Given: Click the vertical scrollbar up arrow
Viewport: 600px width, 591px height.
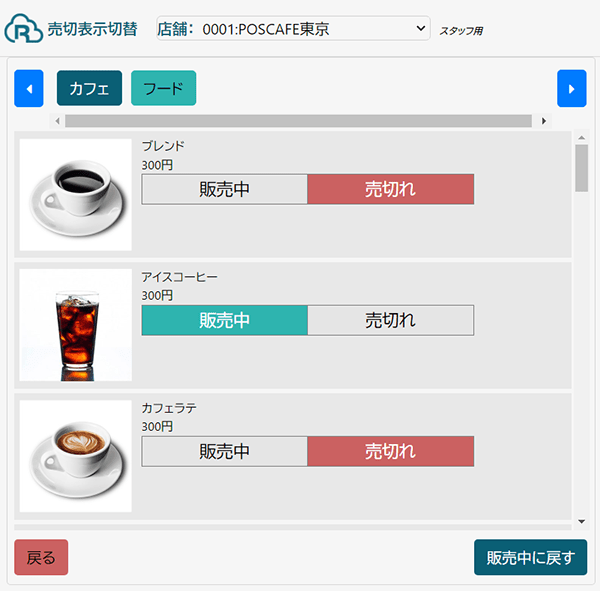Looking at the screenshot, I should [x=582, y=137].
